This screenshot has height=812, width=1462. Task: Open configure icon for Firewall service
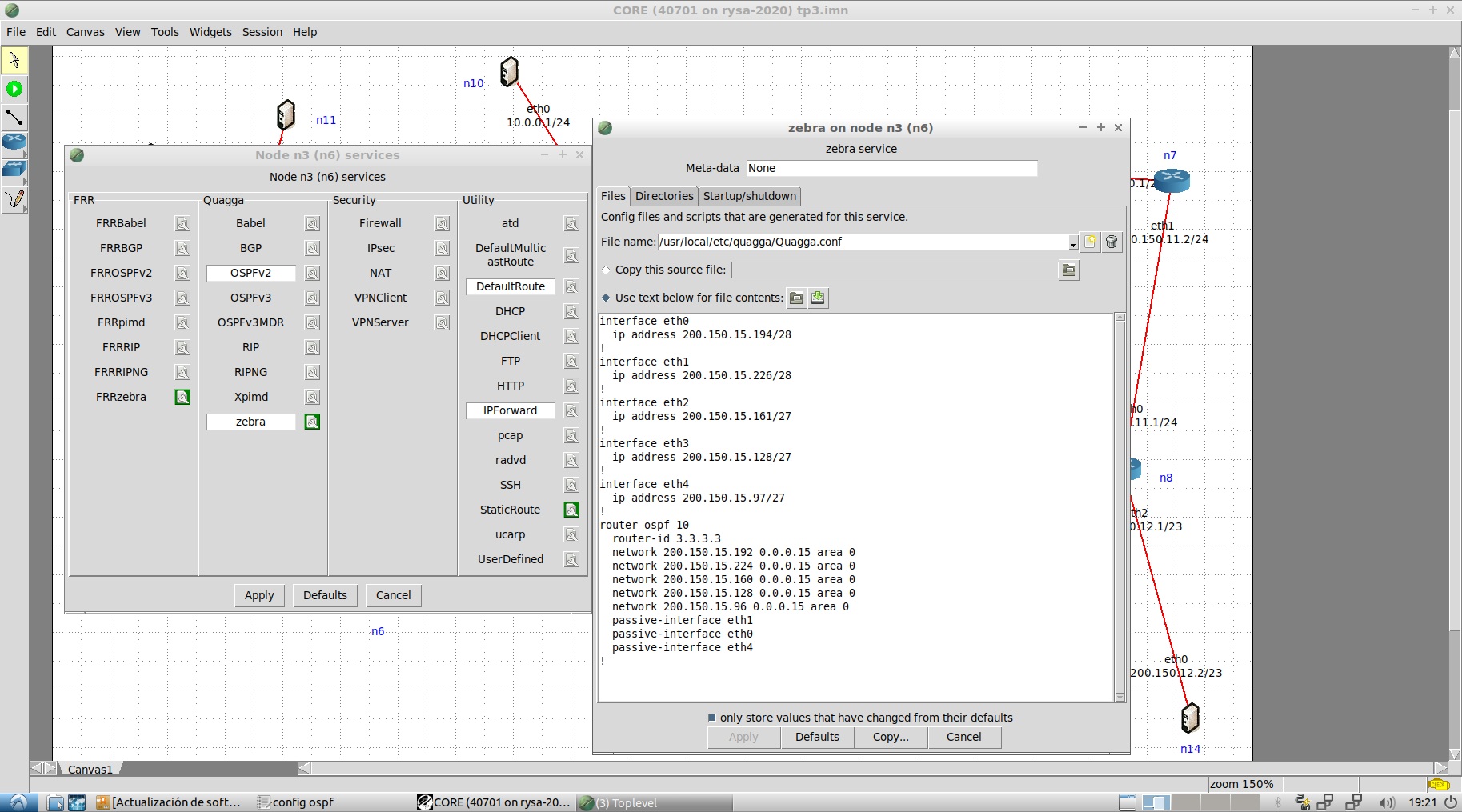click(443, 224)
